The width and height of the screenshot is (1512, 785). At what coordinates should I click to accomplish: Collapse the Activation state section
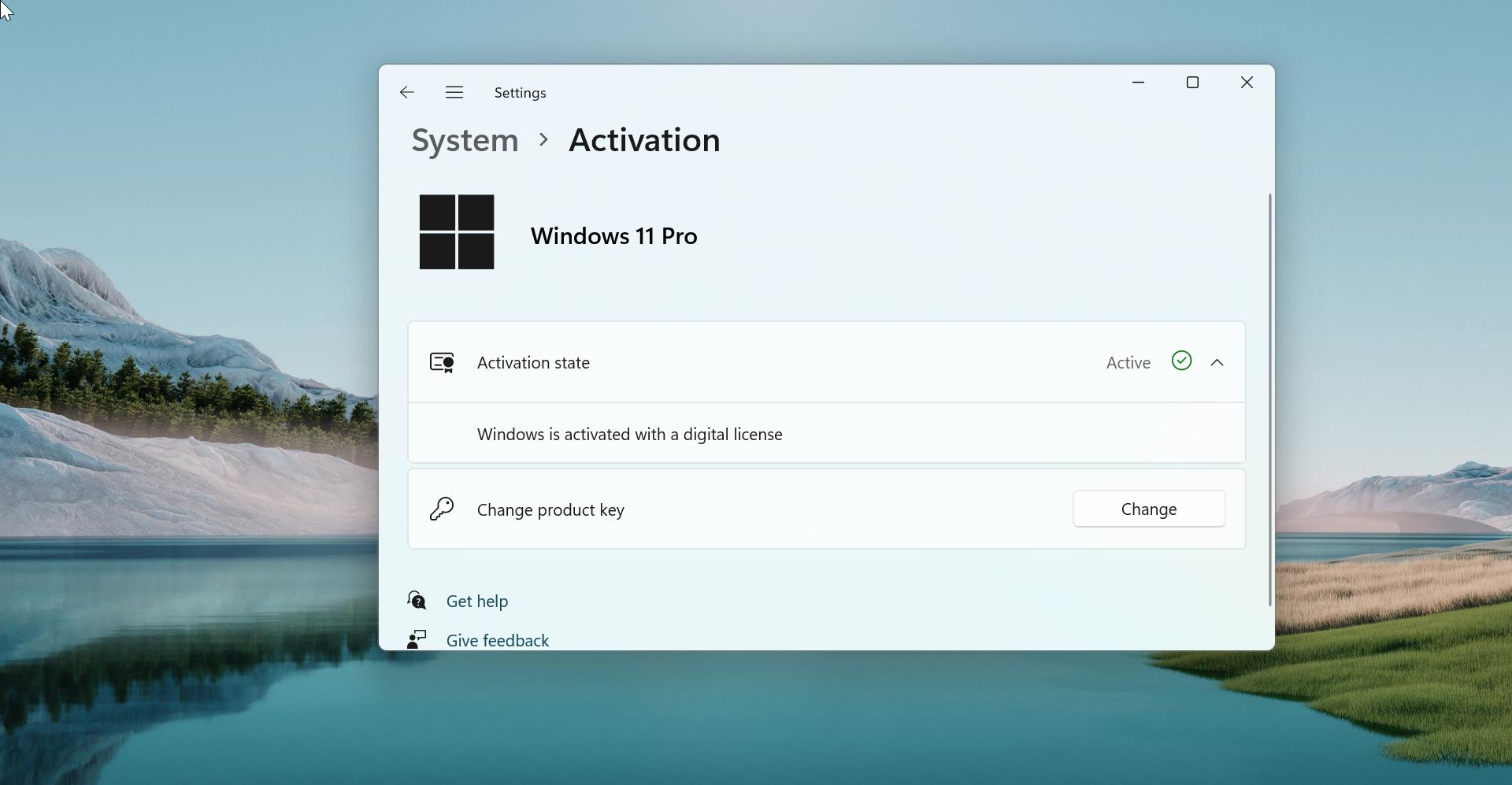click(x=1217, y=363)
